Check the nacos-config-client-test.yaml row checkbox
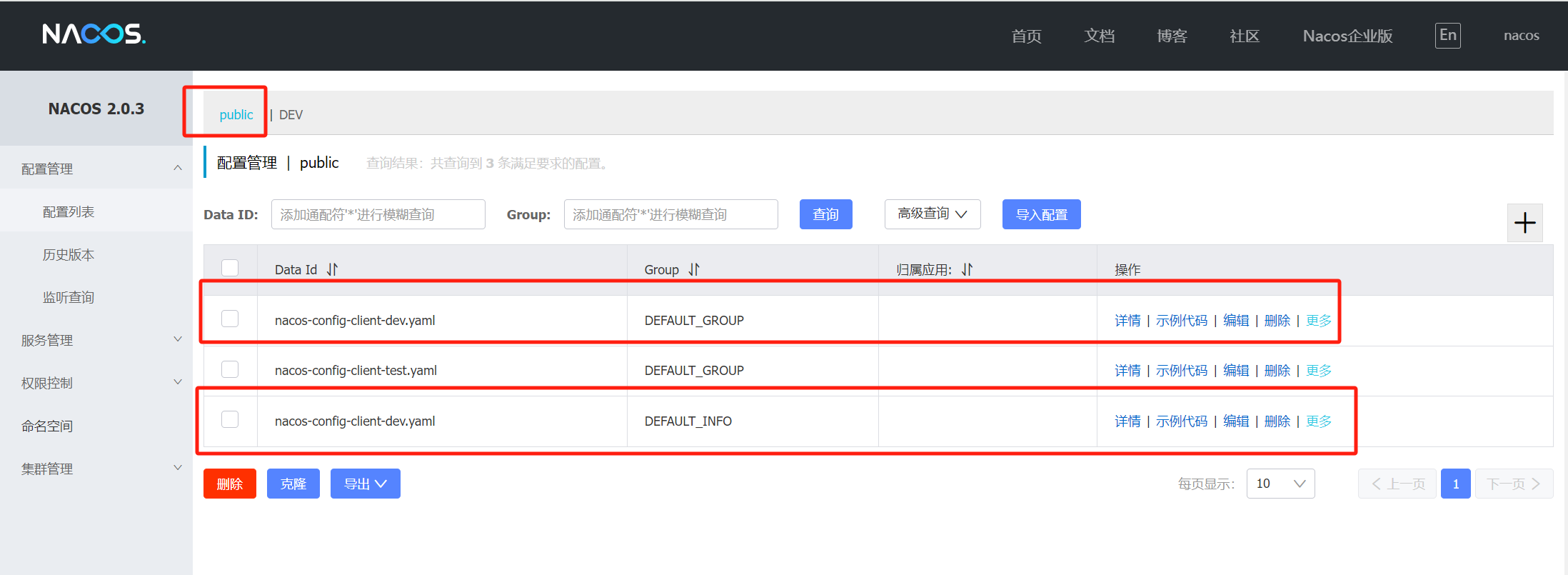Image resolution: width=1568 pixels, height=575 pixels. pos(230,369)
